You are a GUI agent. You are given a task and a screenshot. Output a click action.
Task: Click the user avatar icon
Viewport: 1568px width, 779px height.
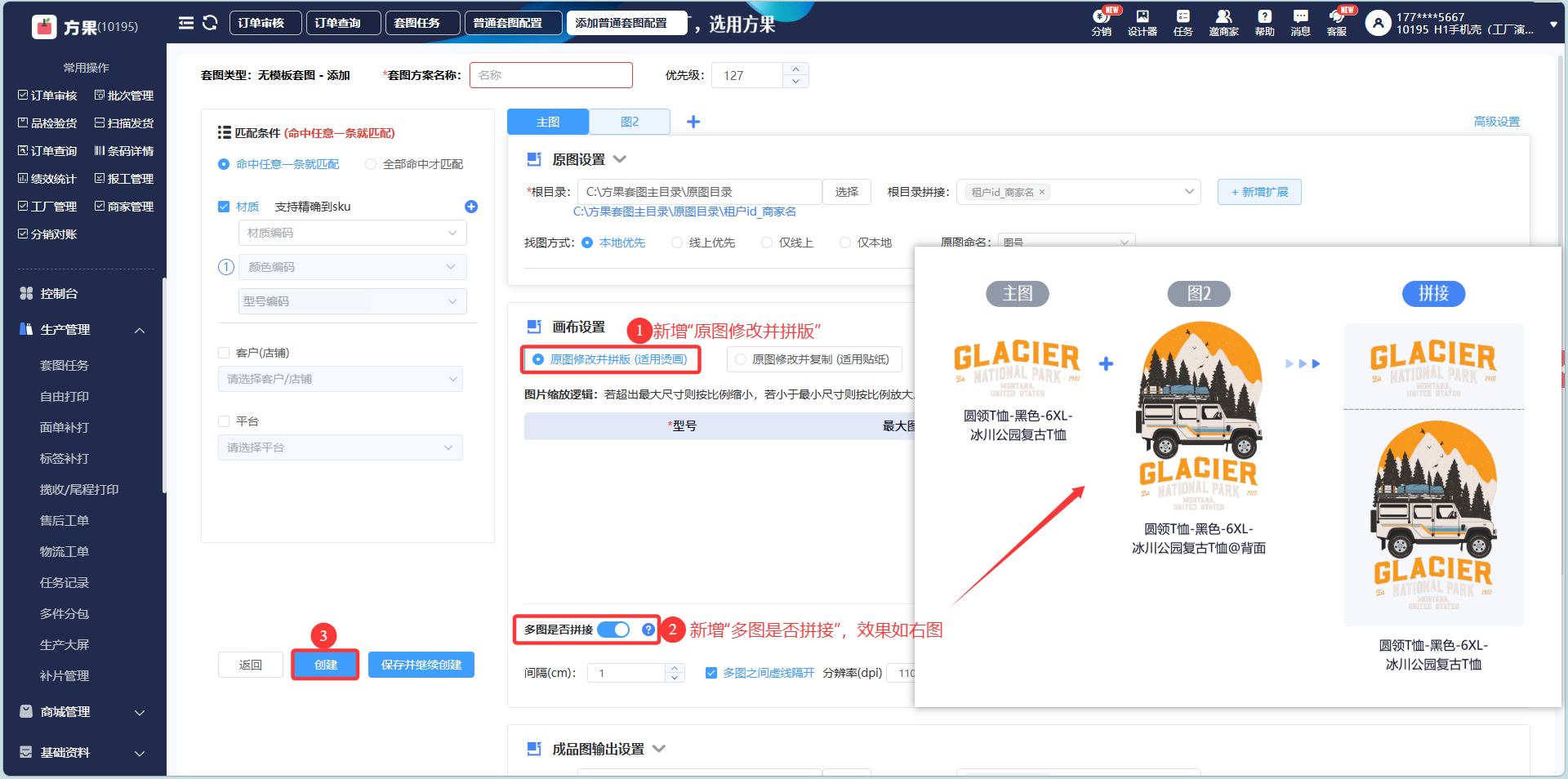(1378, 23)
